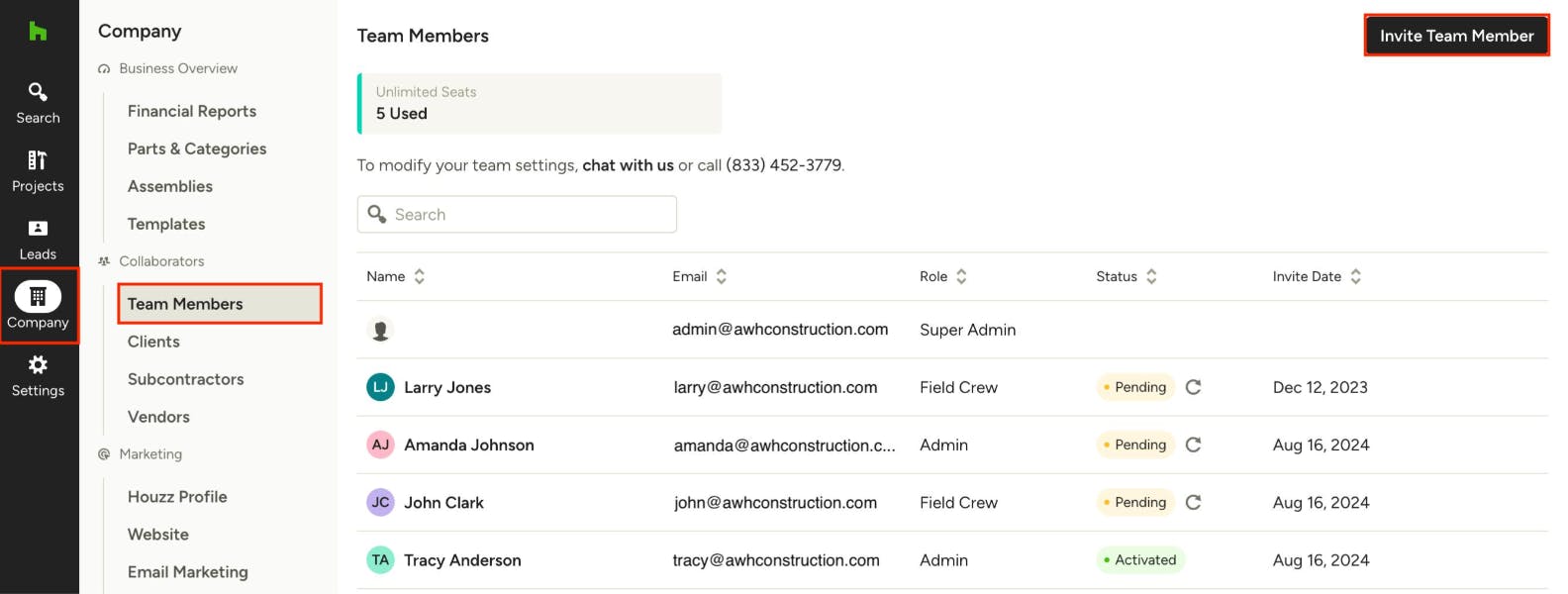
Task: Go to Projects in the sidebar
Action: point(38,171)
